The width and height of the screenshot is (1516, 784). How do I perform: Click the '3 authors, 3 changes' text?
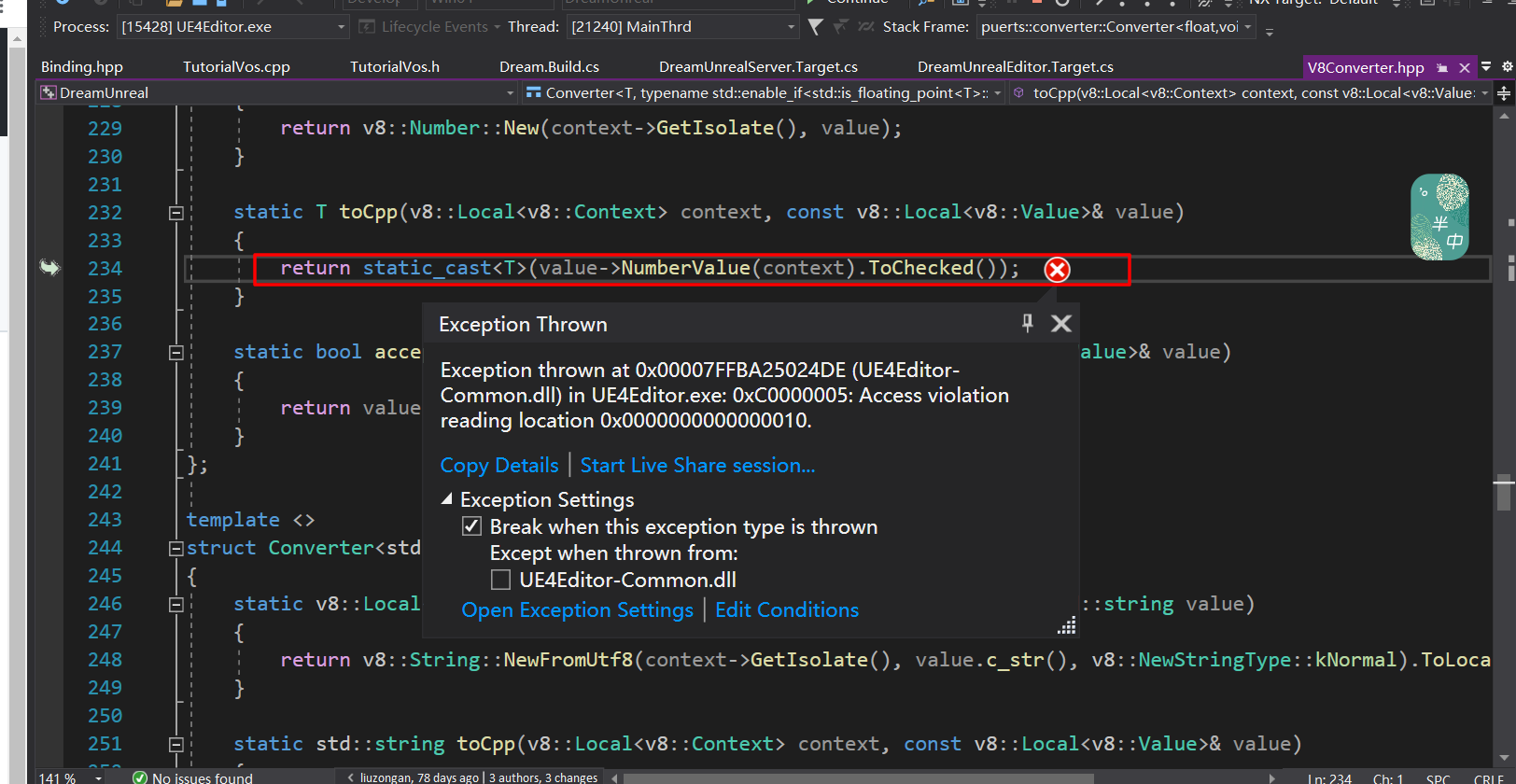[x=543, y=777]
